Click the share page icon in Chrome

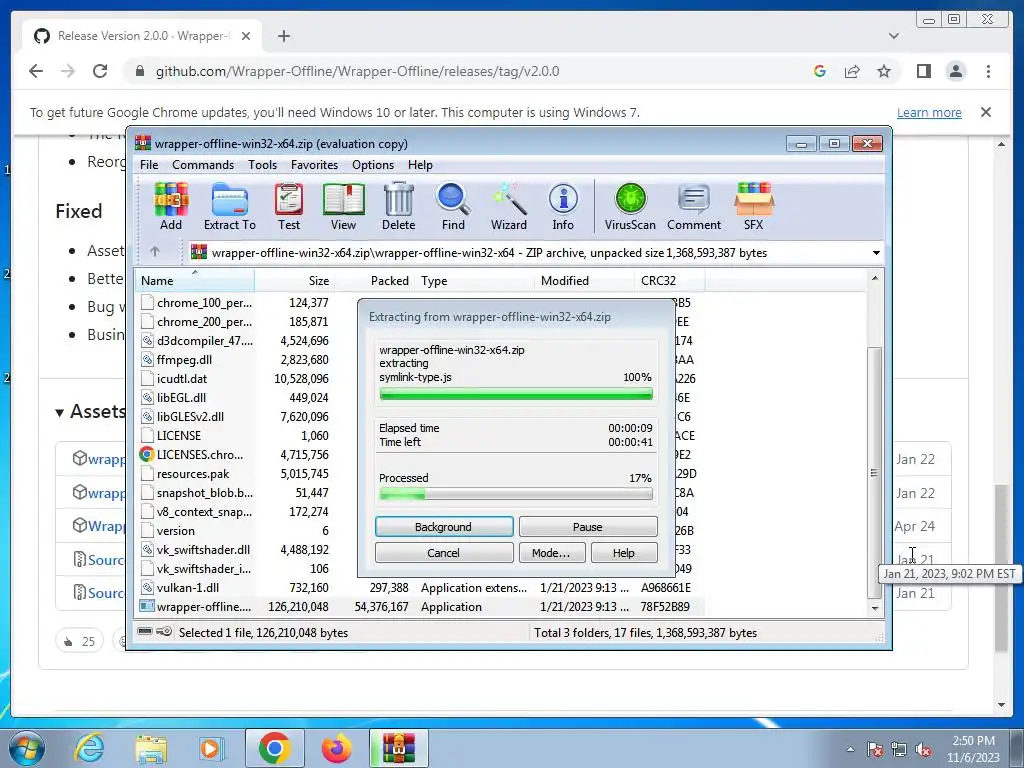coord(852,71)
